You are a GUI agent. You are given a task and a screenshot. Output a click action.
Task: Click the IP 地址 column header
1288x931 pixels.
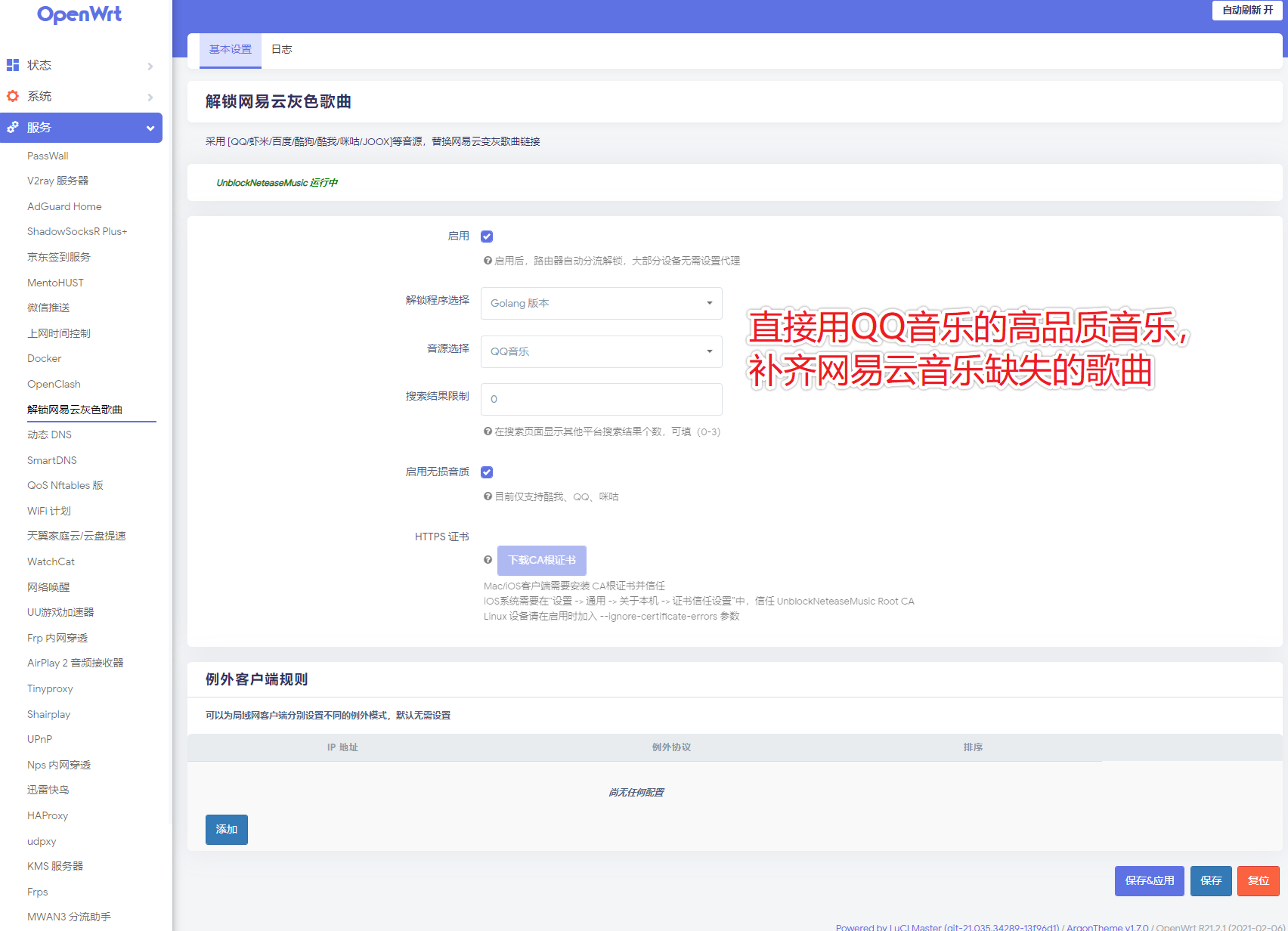[342, 747]
